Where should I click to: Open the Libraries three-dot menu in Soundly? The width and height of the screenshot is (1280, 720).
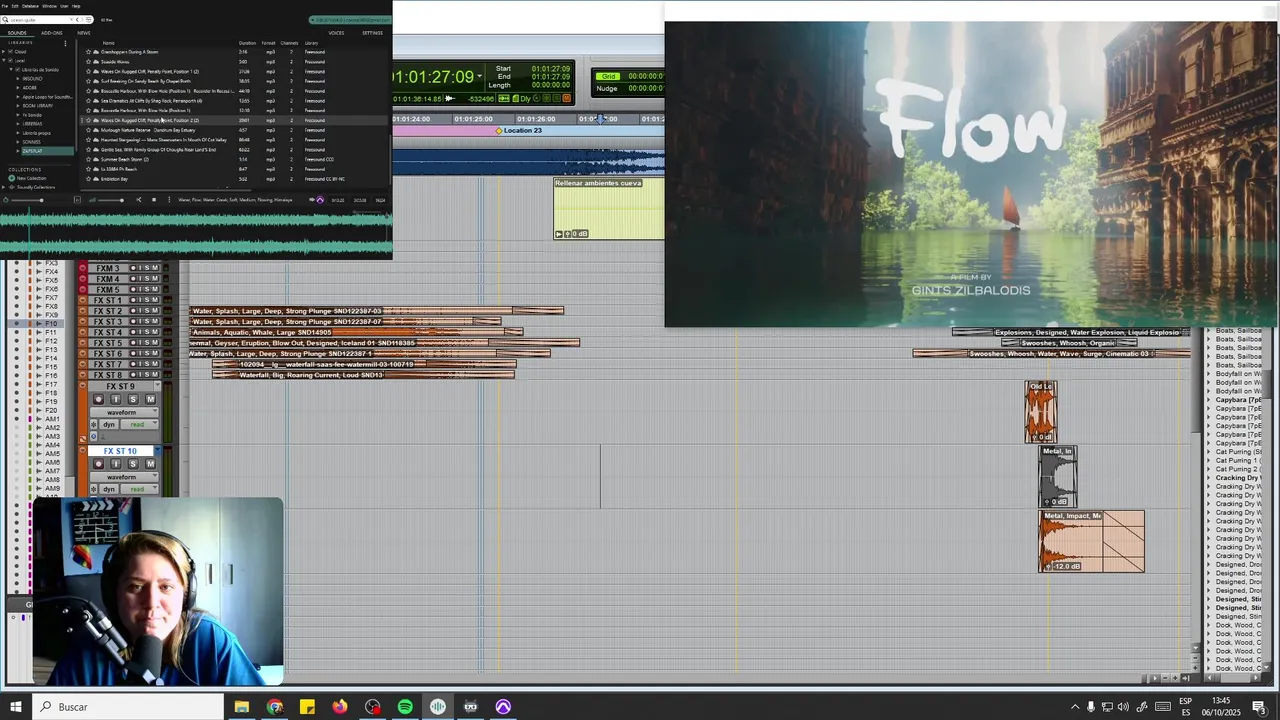tap(65, 43)
